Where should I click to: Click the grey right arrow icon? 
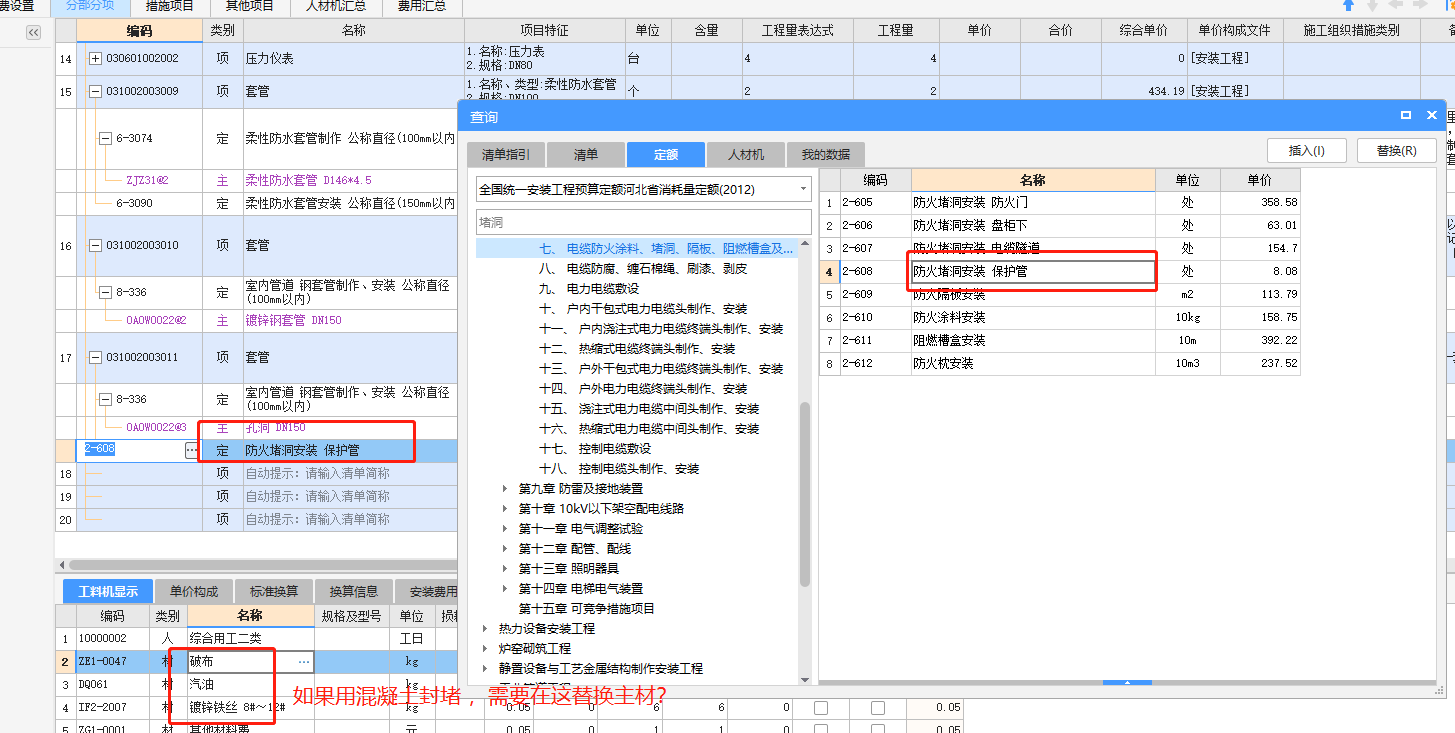coord(1419,6)
